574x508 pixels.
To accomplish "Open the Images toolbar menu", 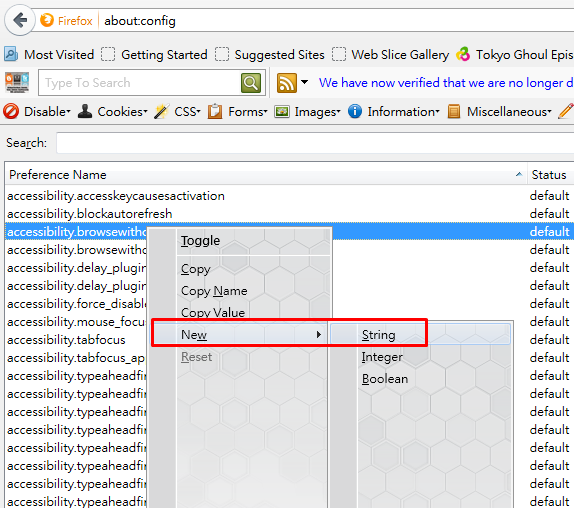I will click(x=308, y=111).
